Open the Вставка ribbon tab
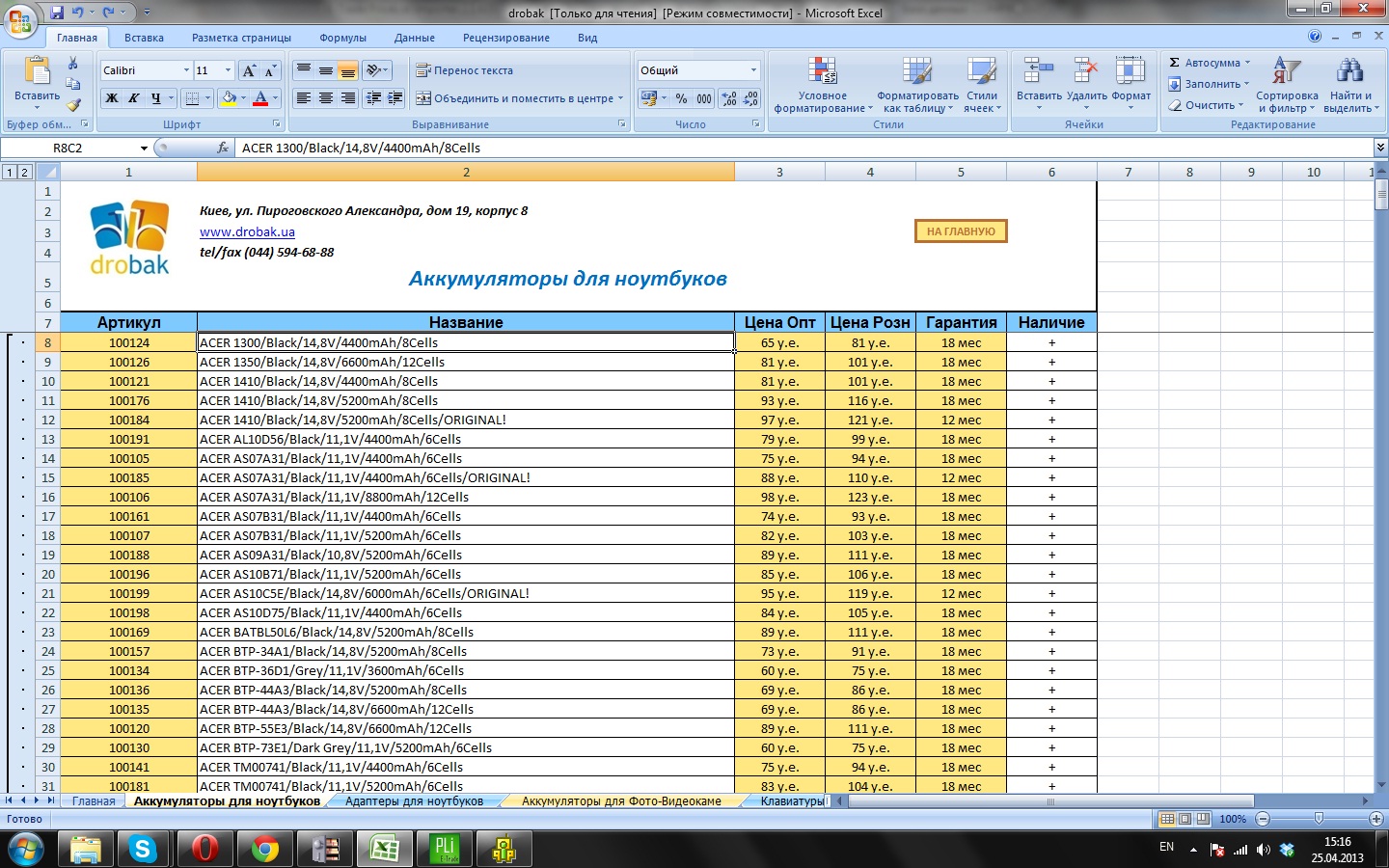Viewport: 1389px width, 868px height. (144, 38)
